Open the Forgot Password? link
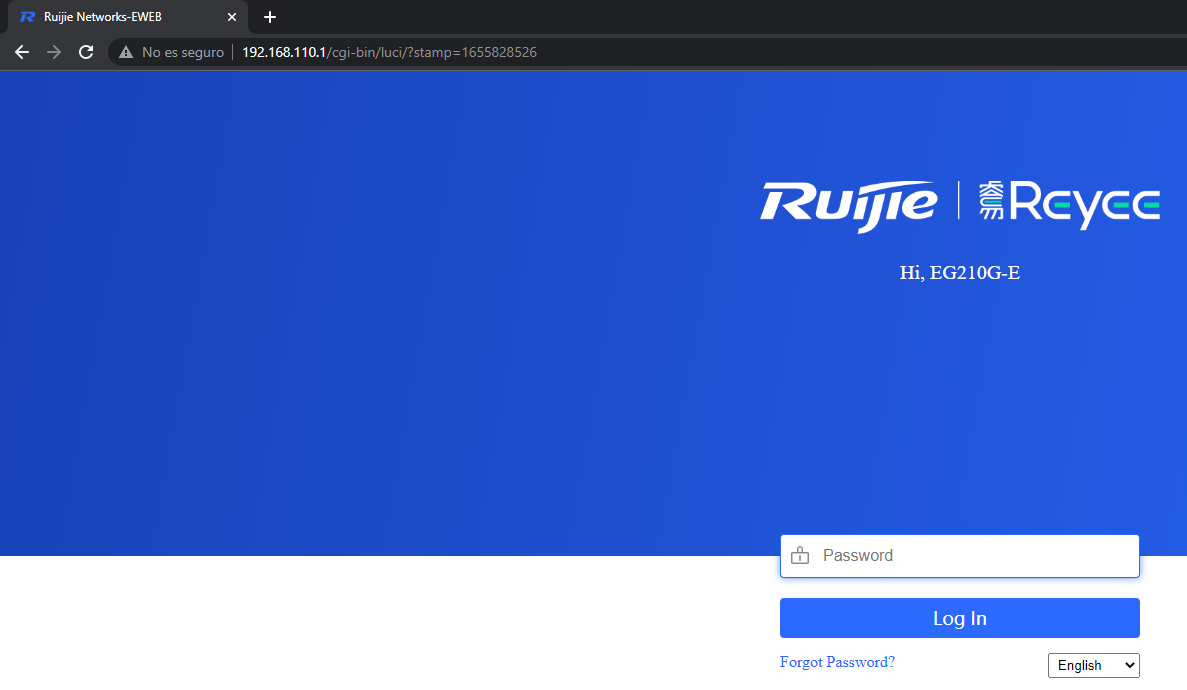 click(x=837, y=662)
